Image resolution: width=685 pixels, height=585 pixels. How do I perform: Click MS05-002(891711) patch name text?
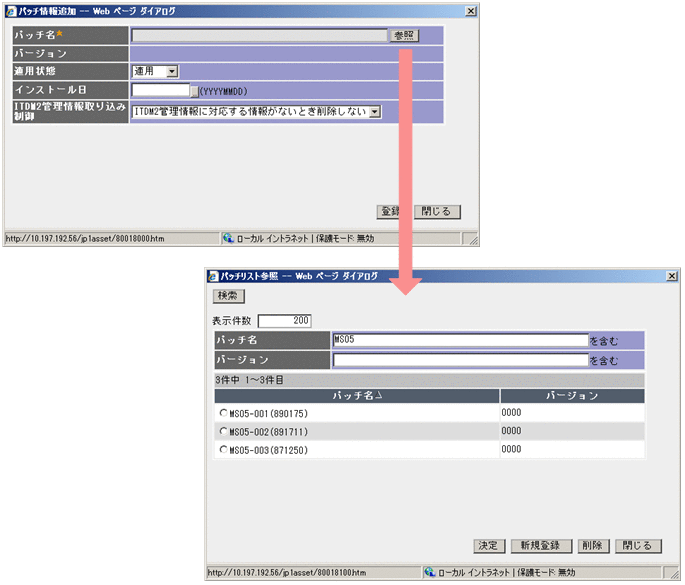[x=269, y=432]
